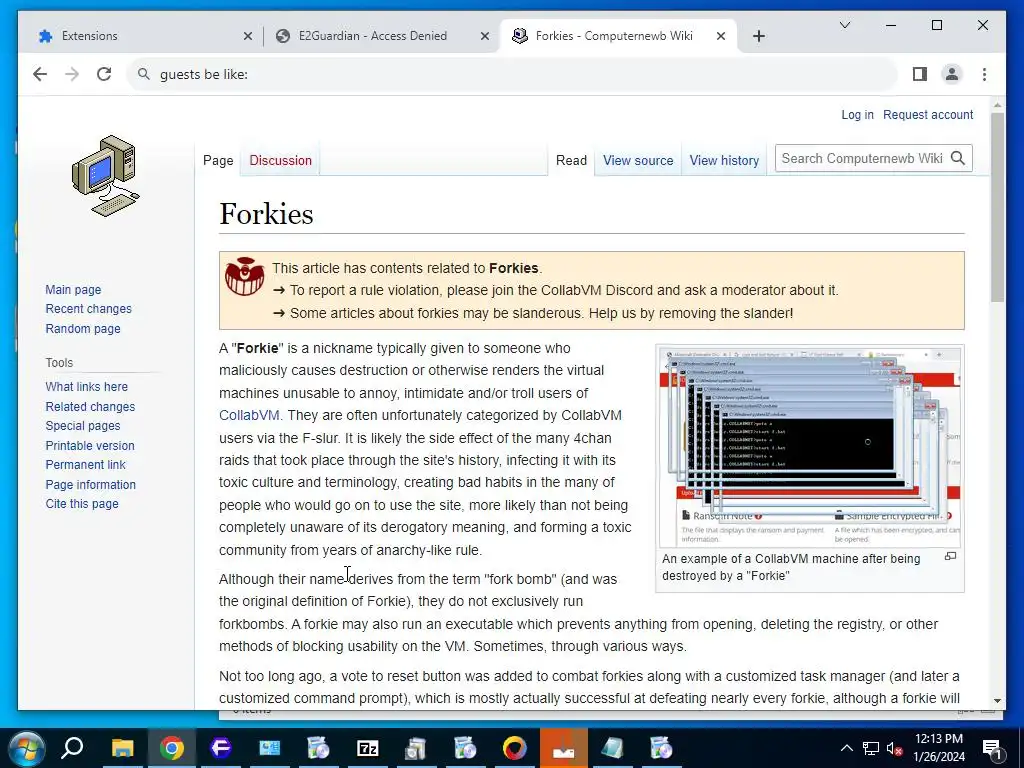Click the Log in link
Screen dimensions: 1024x768
coord(857,115)
